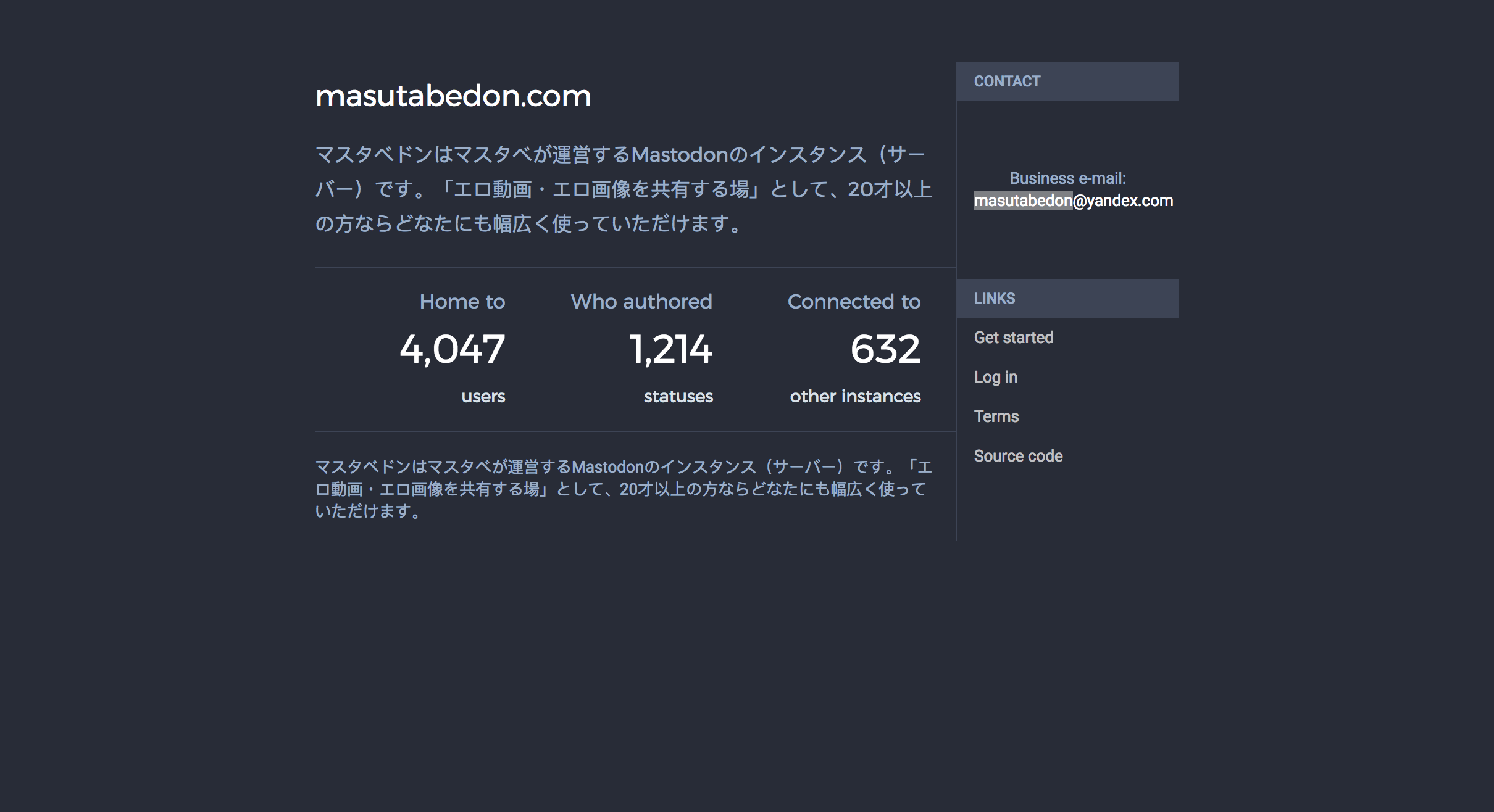
Task: Click the masutabedon.com page title
Action: [453, 96]
